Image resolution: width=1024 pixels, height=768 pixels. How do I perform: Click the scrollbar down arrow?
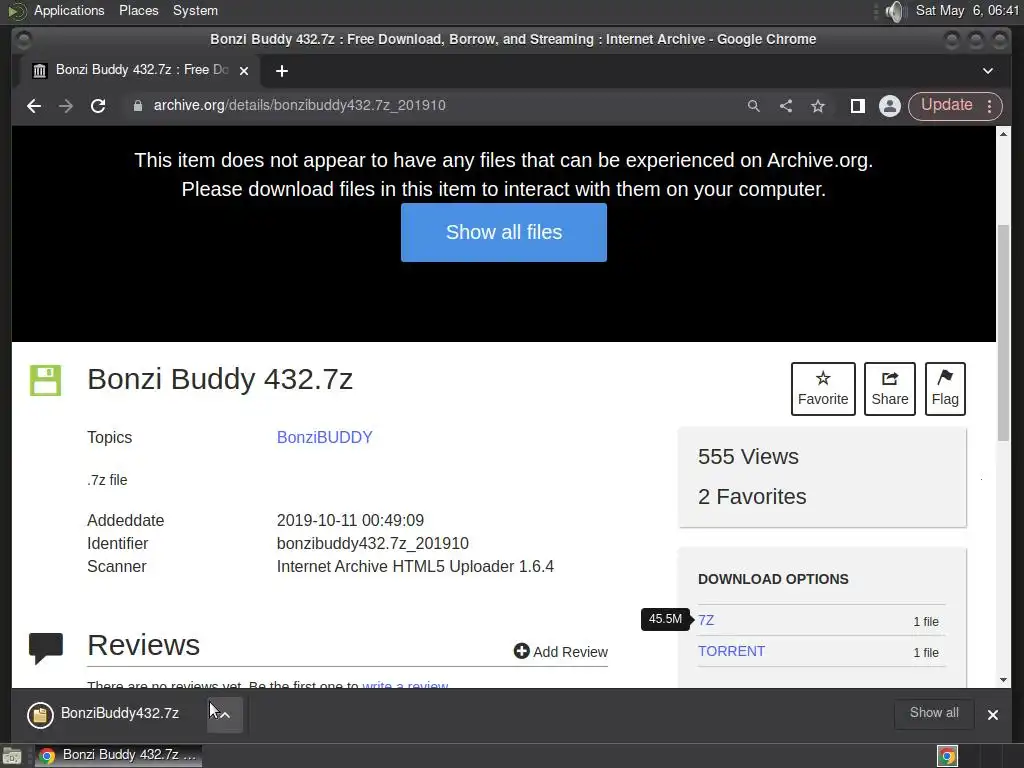pyautogui.click(x=1003, y=680)
